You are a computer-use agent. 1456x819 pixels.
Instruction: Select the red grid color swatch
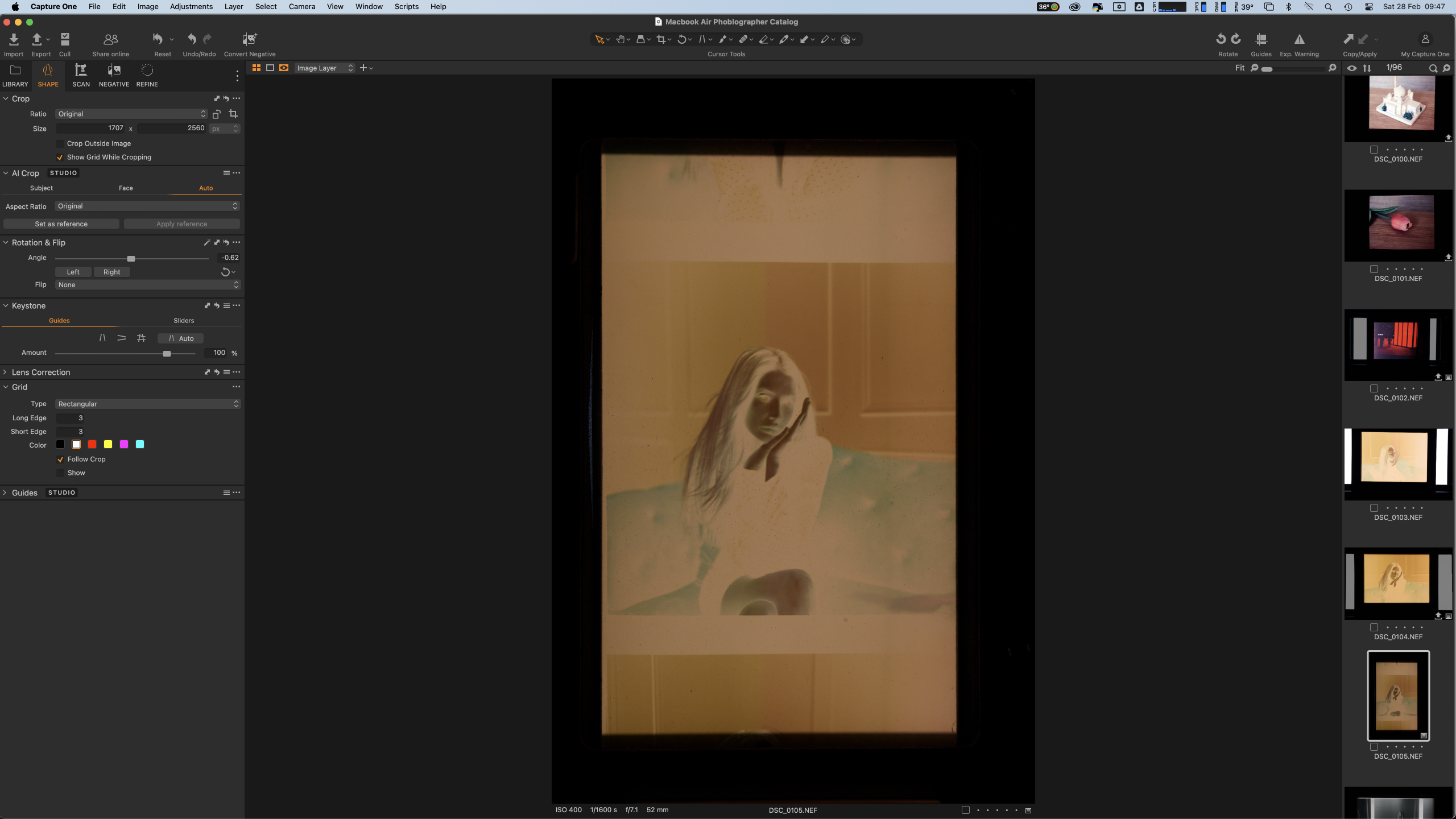(92, 444)
